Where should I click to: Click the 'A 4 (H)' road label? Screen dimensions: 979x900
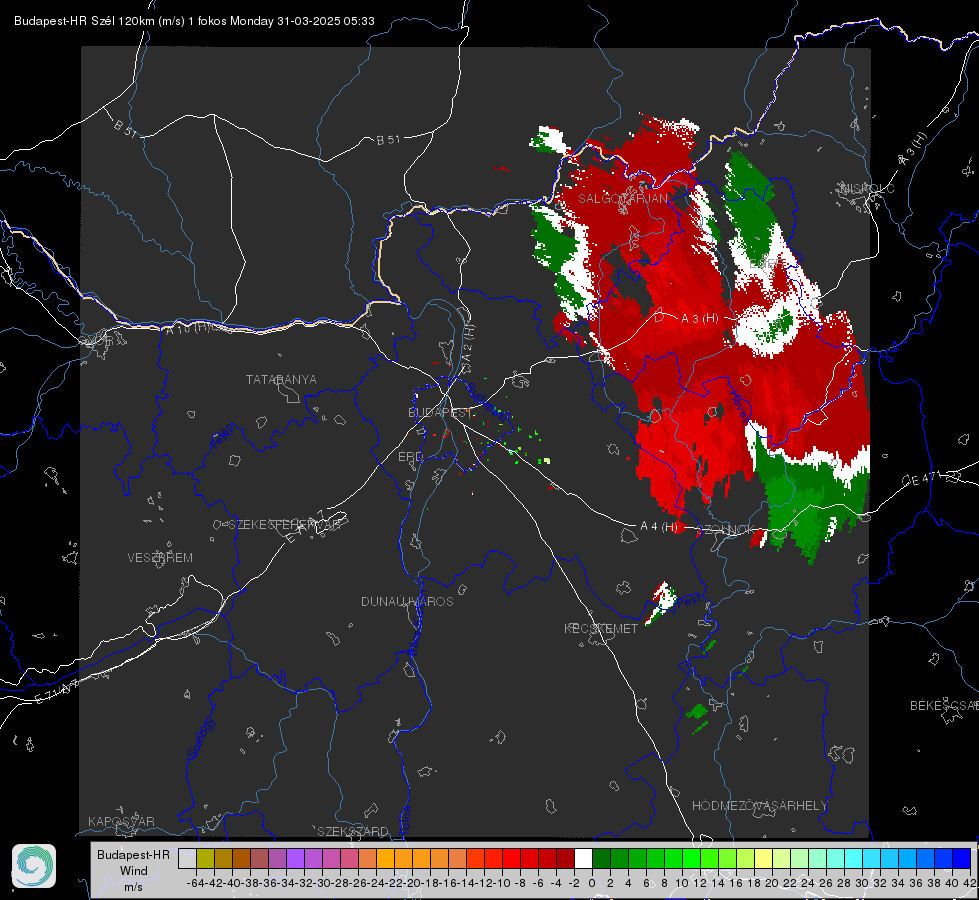pyautogui.click(x=659, y=527)
